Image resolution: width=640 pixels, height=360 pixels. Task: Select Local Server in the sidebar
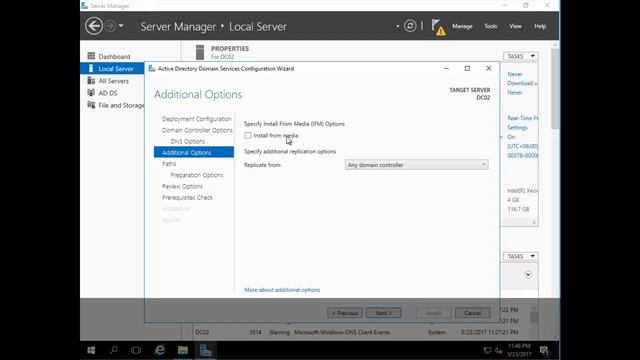pyautogui.click(x=112, y=69)
